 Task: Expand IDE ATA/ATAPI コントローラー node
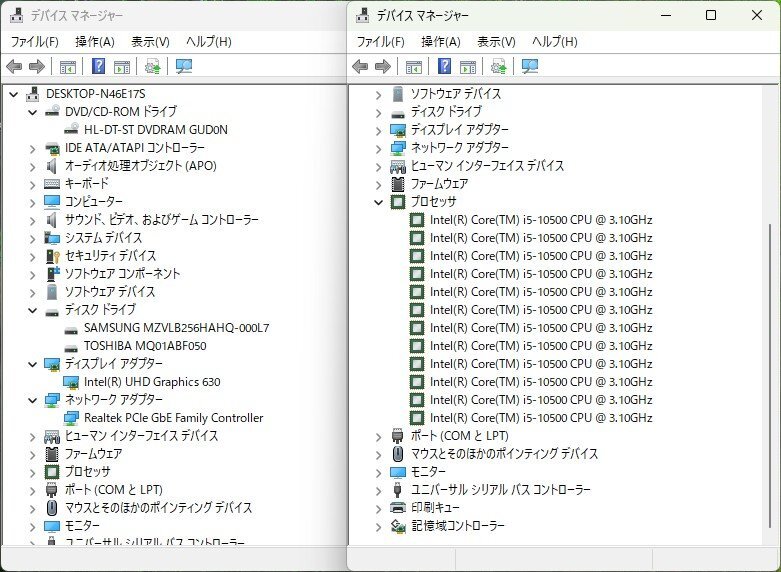pos(32,148)
